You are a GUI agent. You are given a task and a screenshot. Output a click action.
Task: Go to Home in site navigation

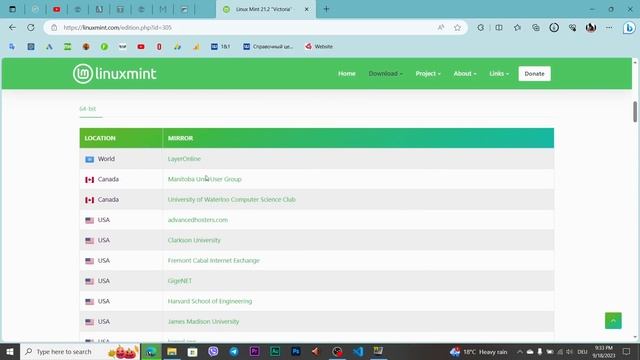347,73
